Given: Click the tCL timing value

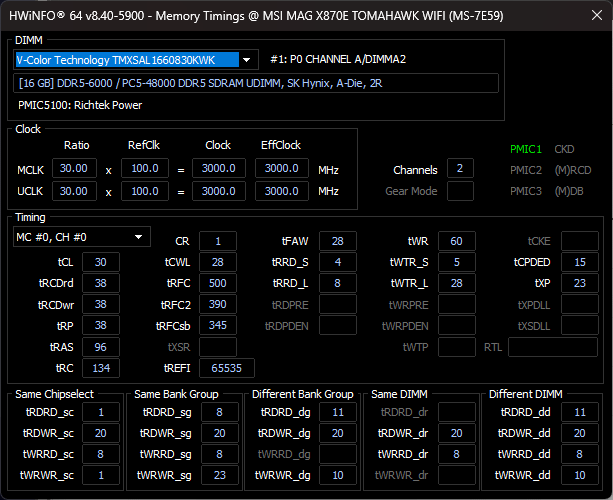Looking at the screenshot, I should coord(100,262).
